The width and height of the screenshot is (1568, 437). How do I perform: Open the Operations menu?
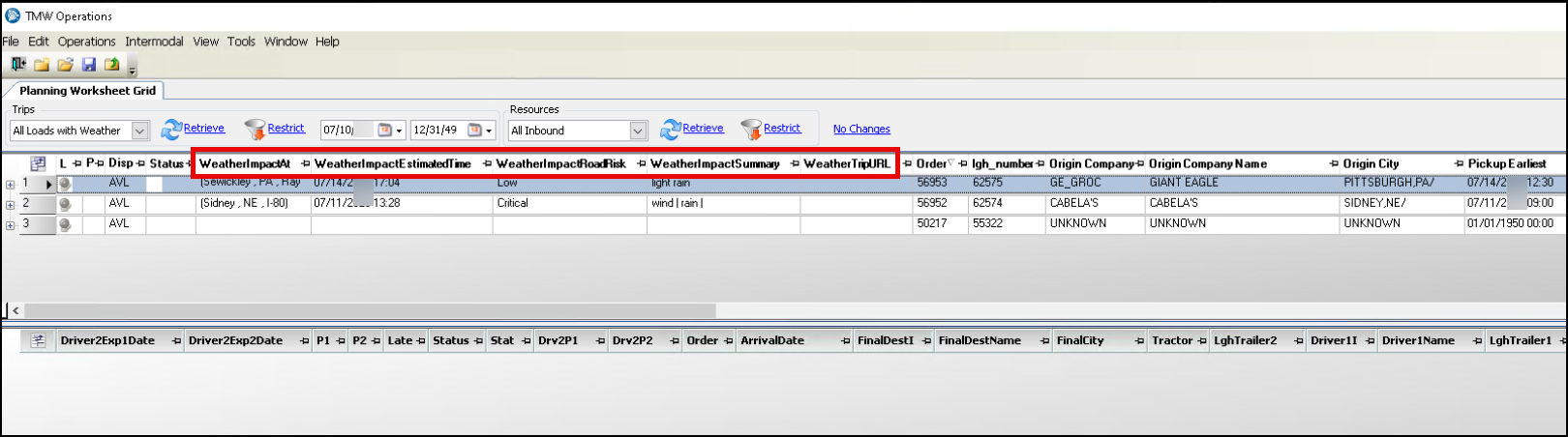86,42
